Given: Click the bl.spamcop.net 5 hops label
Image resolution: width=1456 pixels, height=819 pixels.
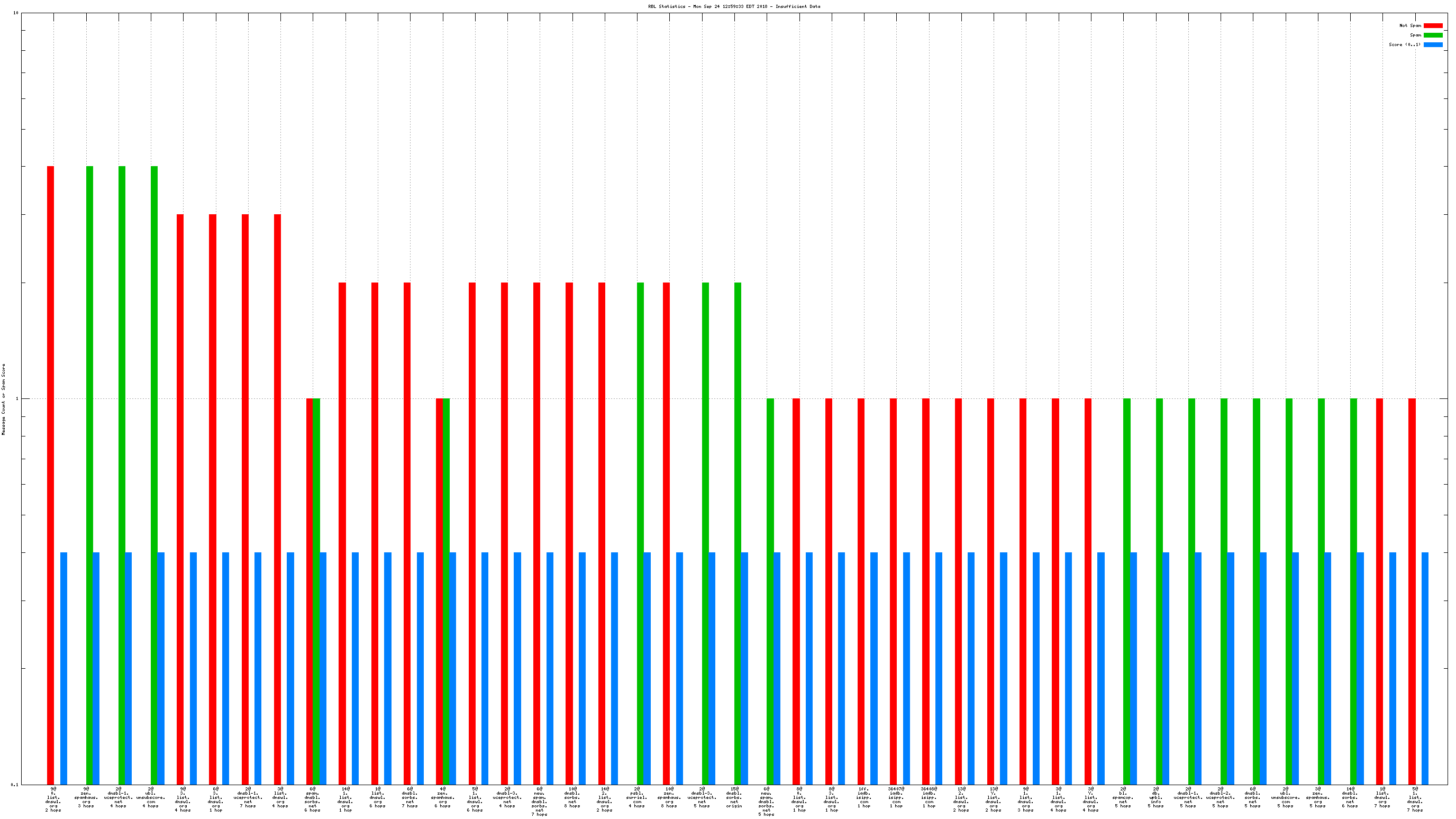Looking at the screenshot, I should coord(1123,797).
